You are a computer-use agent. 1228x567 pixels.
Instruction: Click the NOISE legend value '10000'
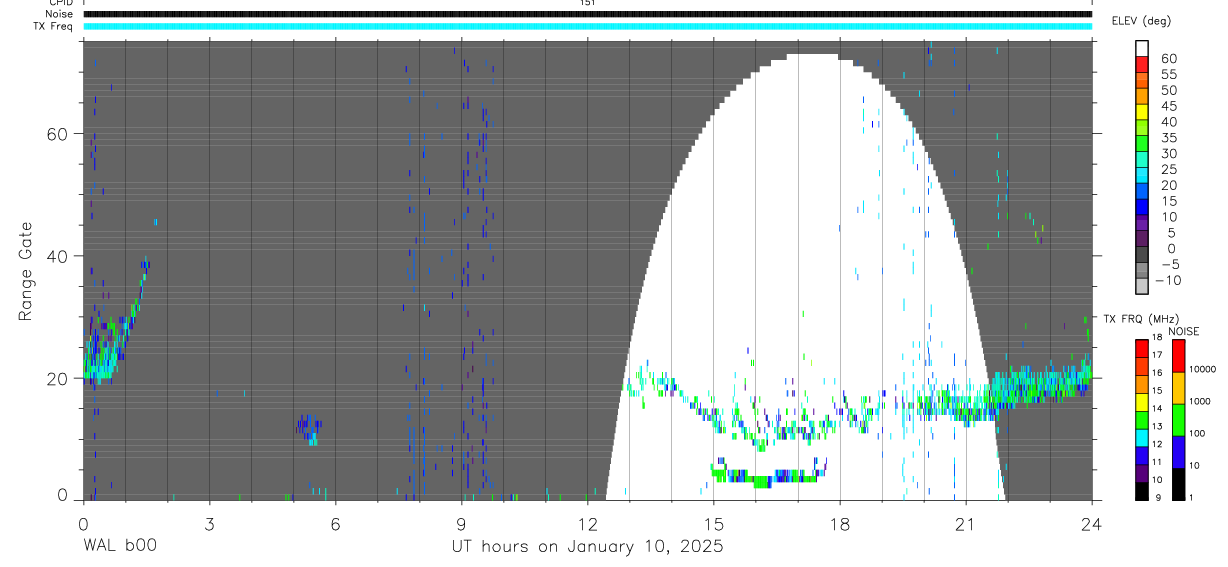click(x=1202, y=369)
